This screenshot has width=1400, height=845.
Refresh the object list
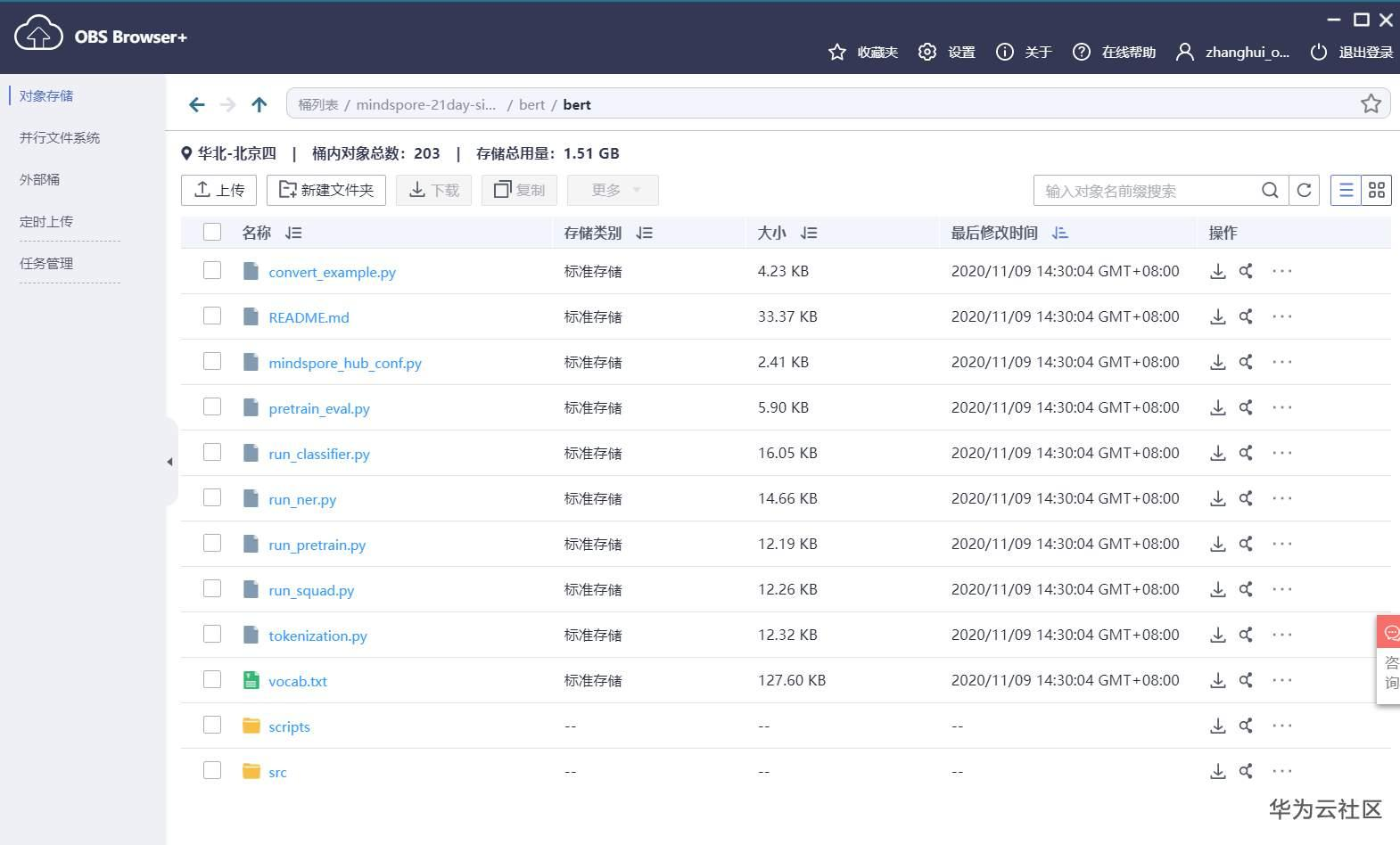point(1304,190)
